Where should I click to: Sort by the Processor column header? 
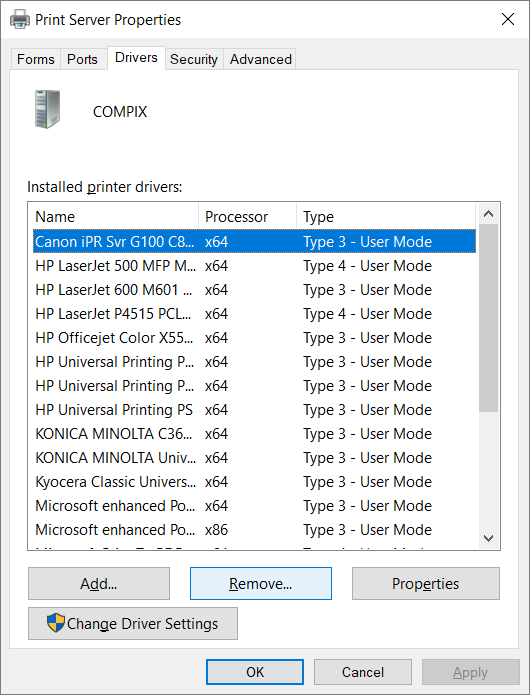tap(247, 217)
